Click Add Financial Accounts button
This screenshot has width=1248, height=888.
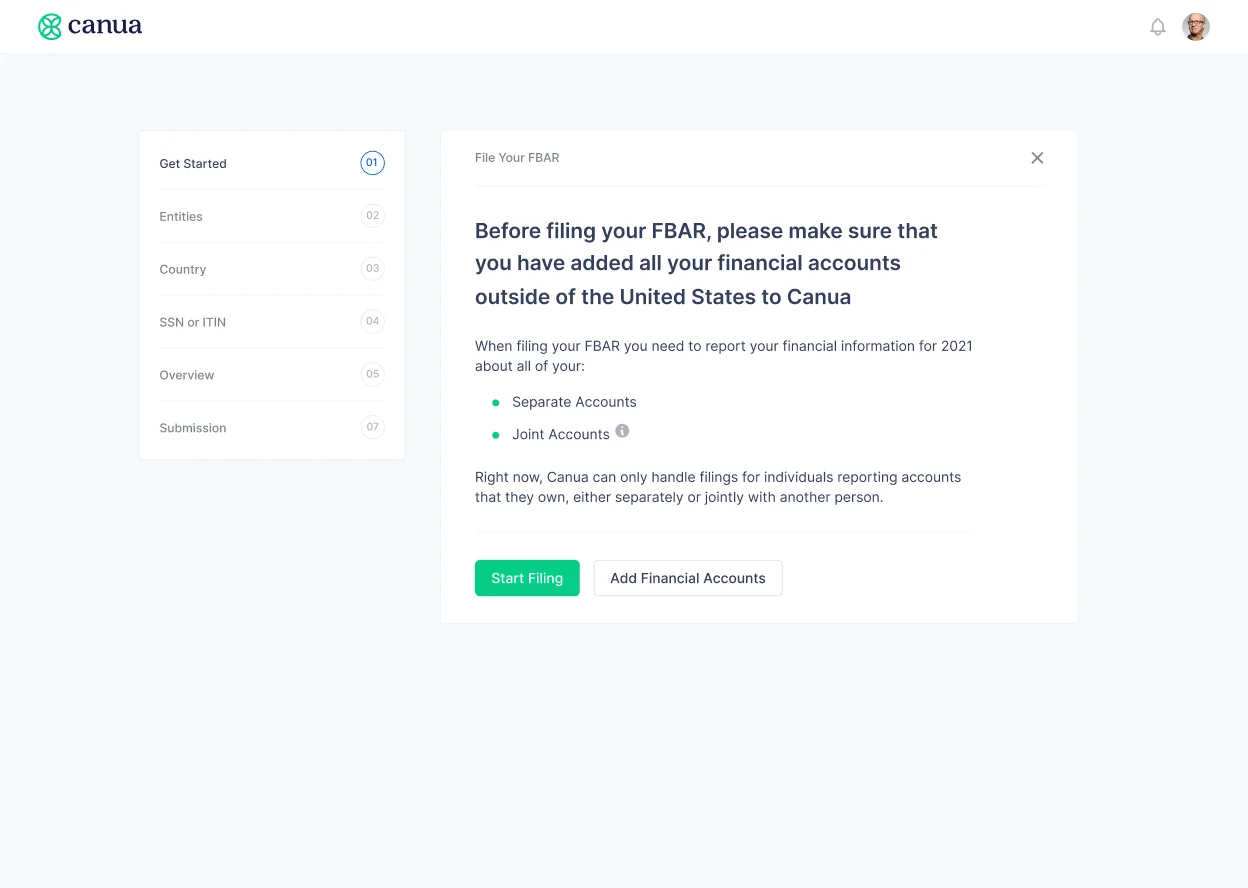tap(688, 578)
